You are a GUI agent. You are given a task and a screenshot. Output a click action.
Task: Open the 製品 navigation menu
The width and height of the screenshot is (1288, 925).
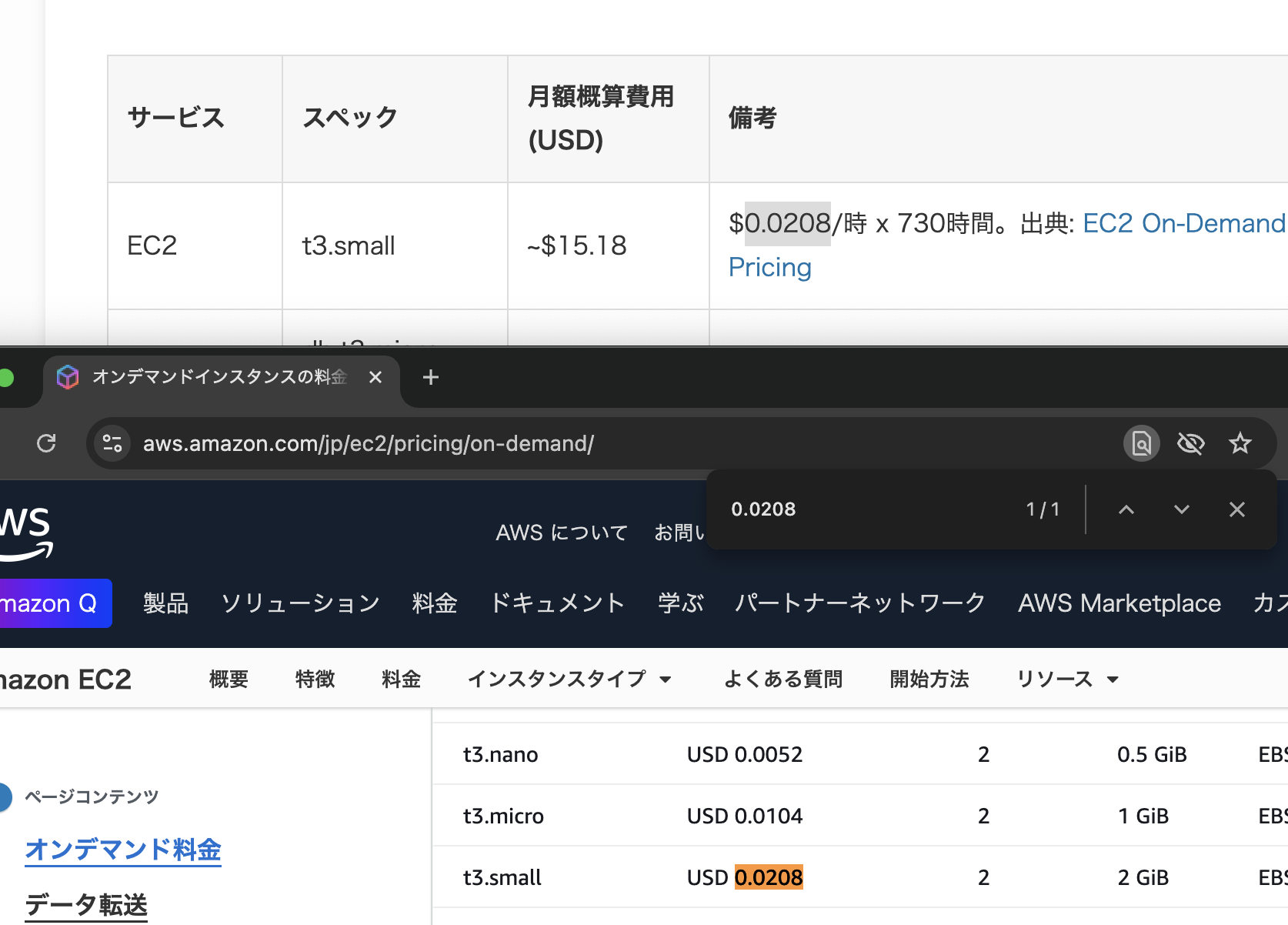point(166,603)
